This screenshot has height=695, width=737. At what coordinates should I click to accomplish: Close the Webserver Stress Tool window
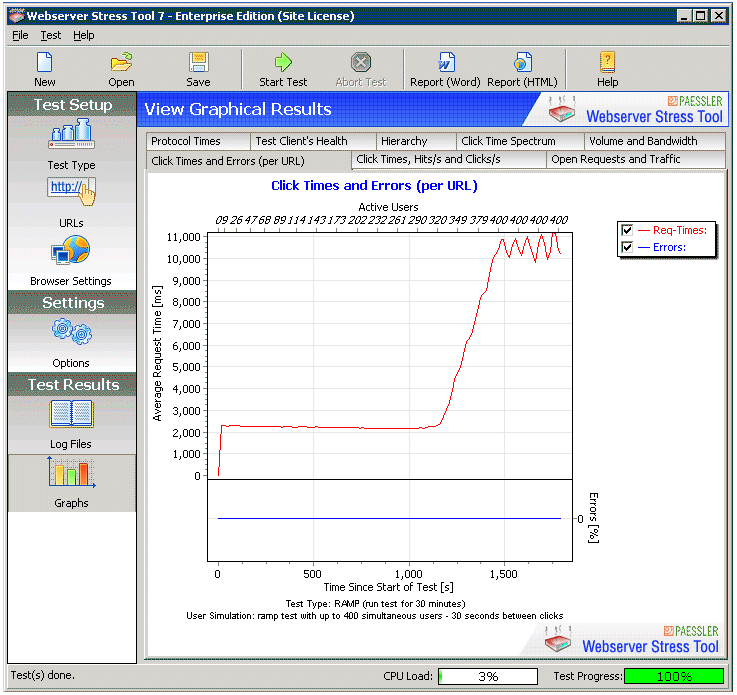(718, 16)
